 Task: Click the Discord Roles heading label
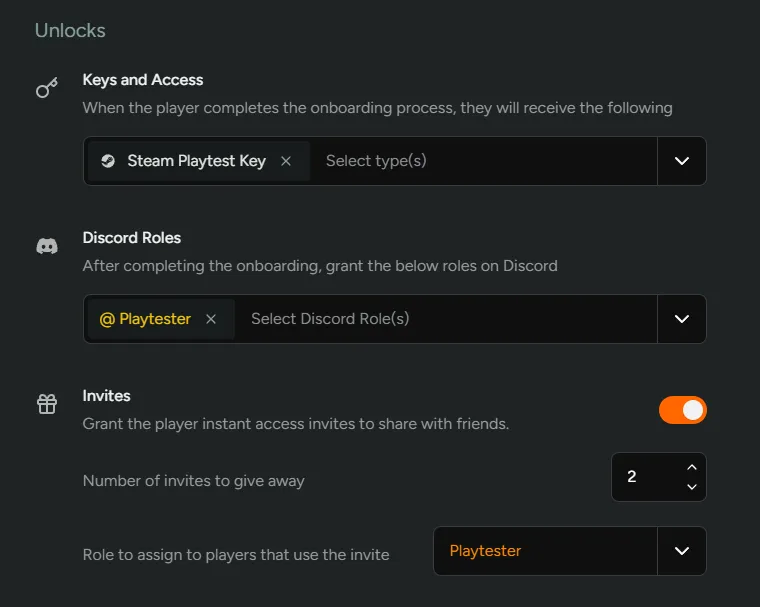[x=132, y=238]
